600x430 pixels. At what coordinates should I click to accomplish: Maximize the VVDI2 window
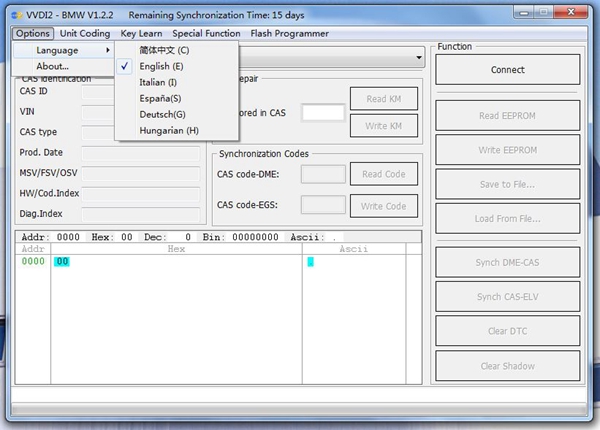543,13
